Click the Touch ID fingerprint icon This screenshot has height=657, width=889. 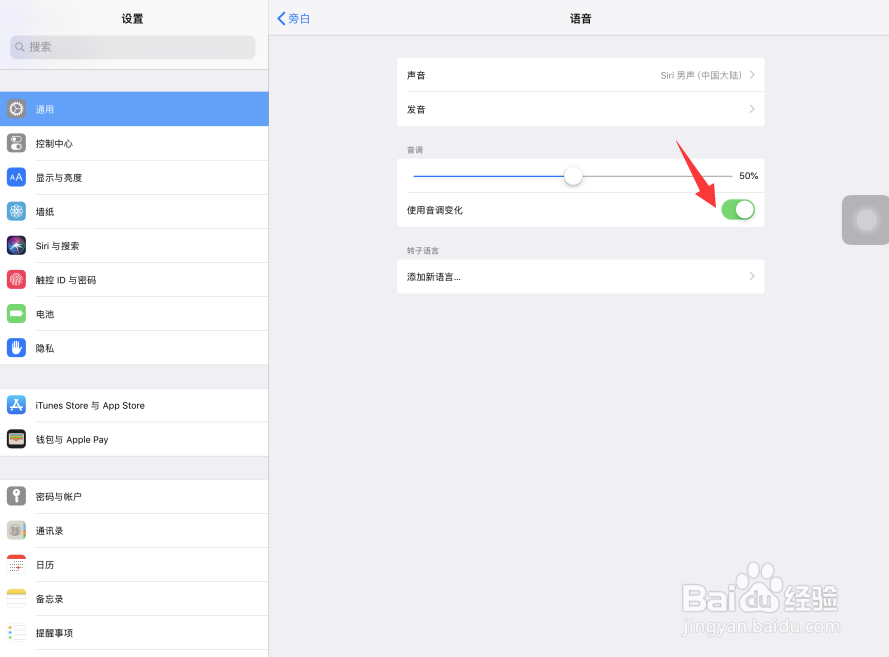(x=16, y=279)
